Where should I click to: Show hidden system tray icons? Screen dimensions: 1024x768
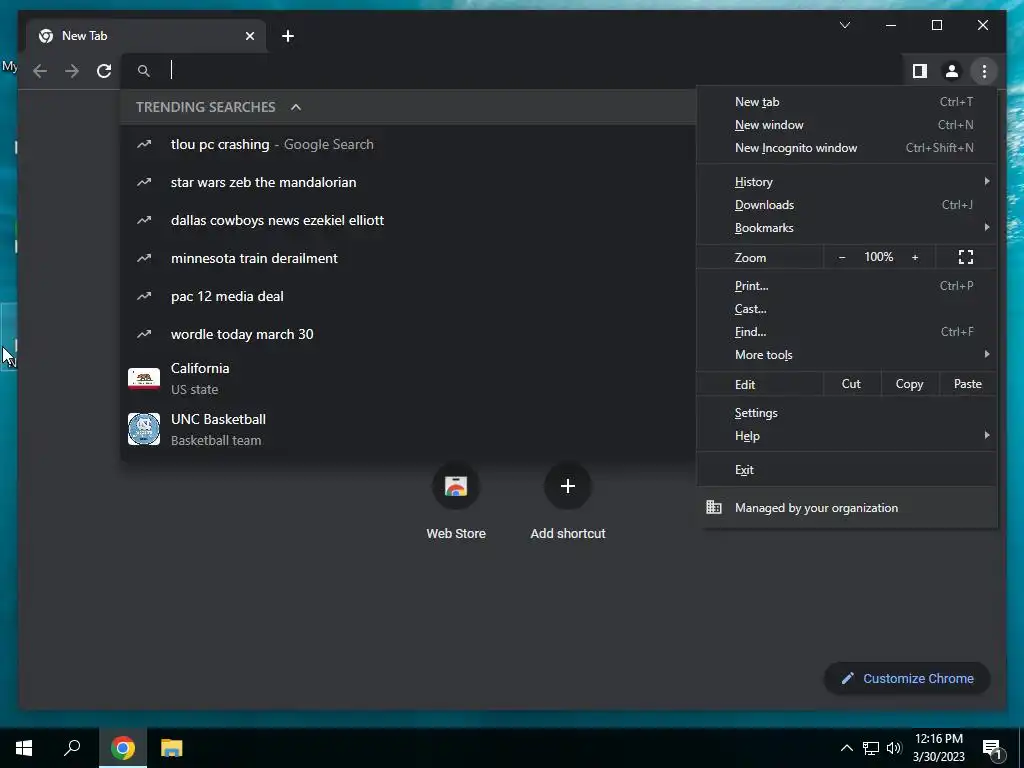(x=846, y=748)
